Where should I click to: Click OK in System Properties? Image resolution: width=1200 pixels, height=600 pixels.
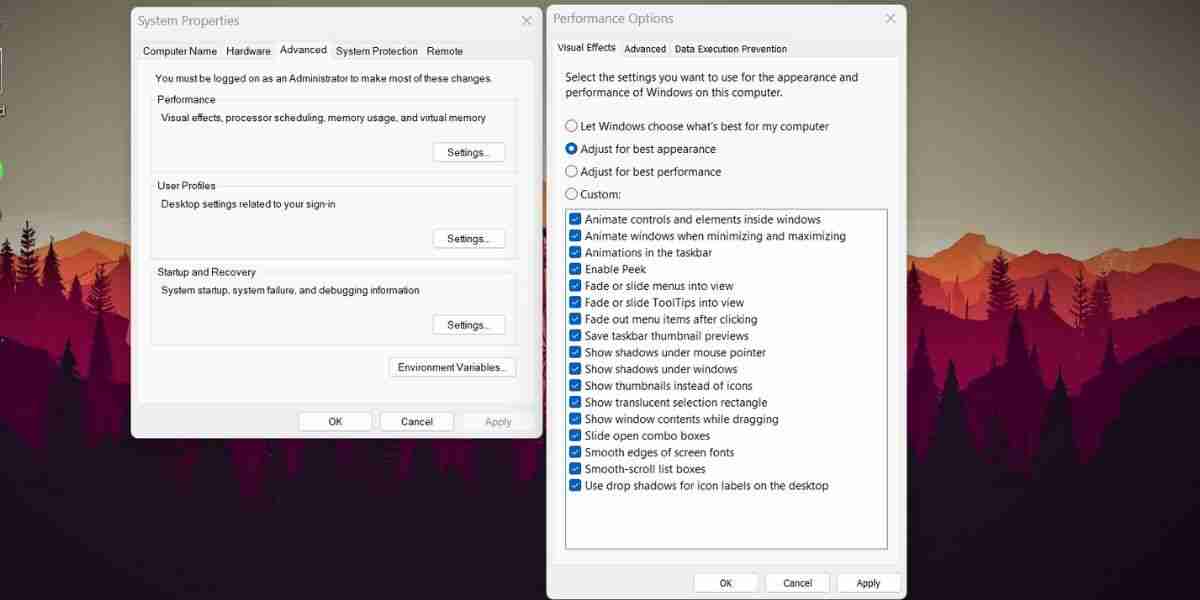[335, 421]
